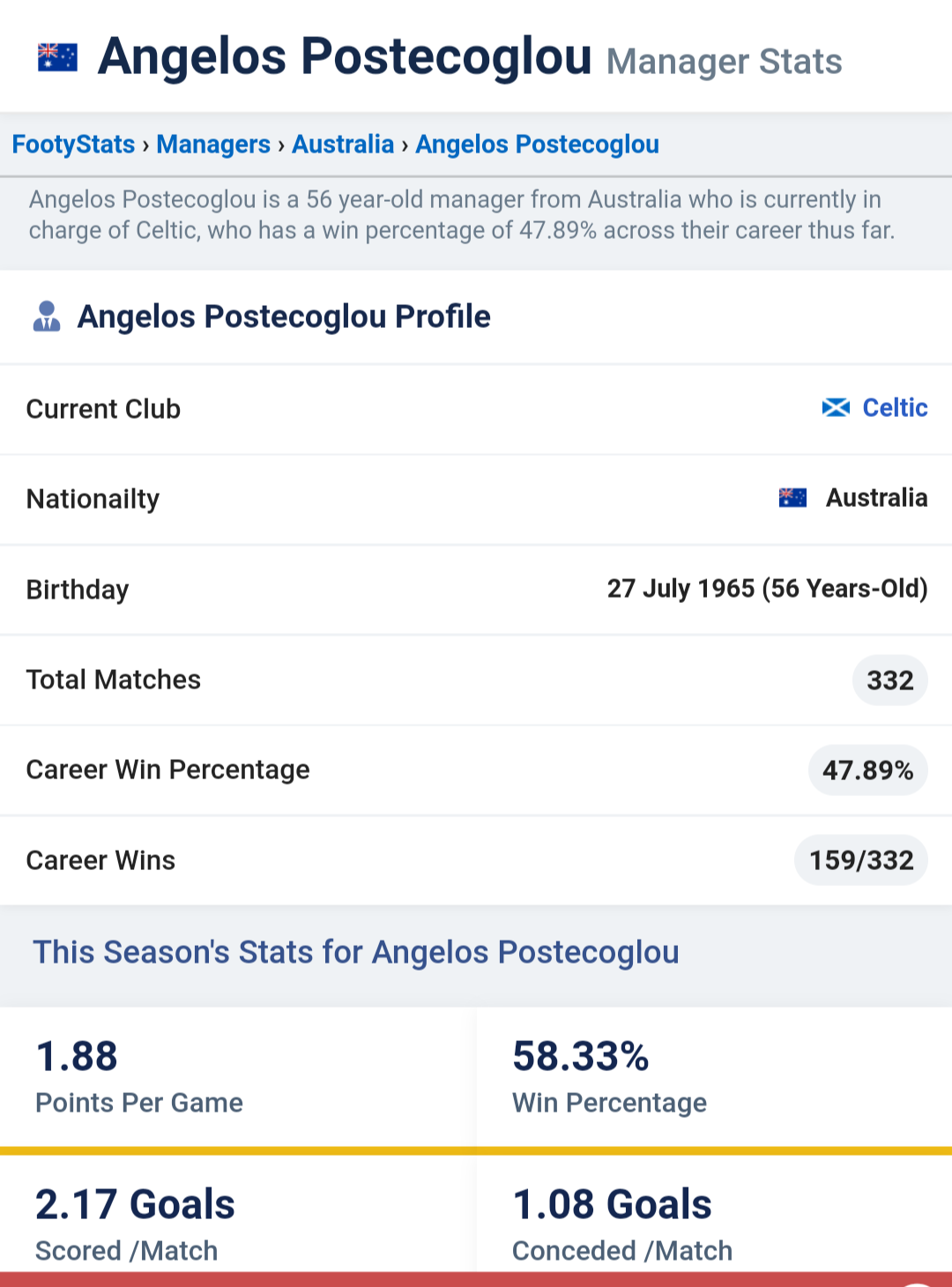Click the Total Matches 332 badge
952x1287 pixels.
(890, 681)
